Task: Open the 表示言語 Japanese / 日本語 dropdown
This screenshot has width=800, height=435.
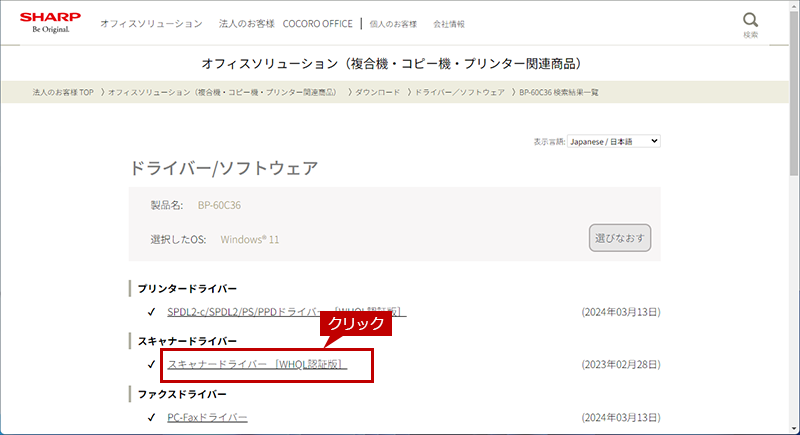Action: point(614,141)
